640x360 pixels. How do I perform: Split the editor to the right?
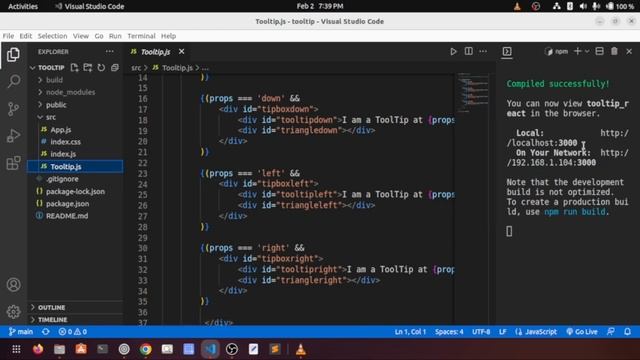click(469, 51)
